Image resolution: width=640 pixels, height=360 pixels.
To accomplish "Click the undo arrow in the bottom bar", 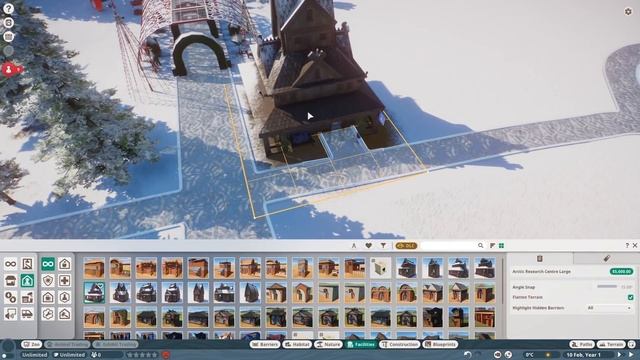I will tap(467, 355).
